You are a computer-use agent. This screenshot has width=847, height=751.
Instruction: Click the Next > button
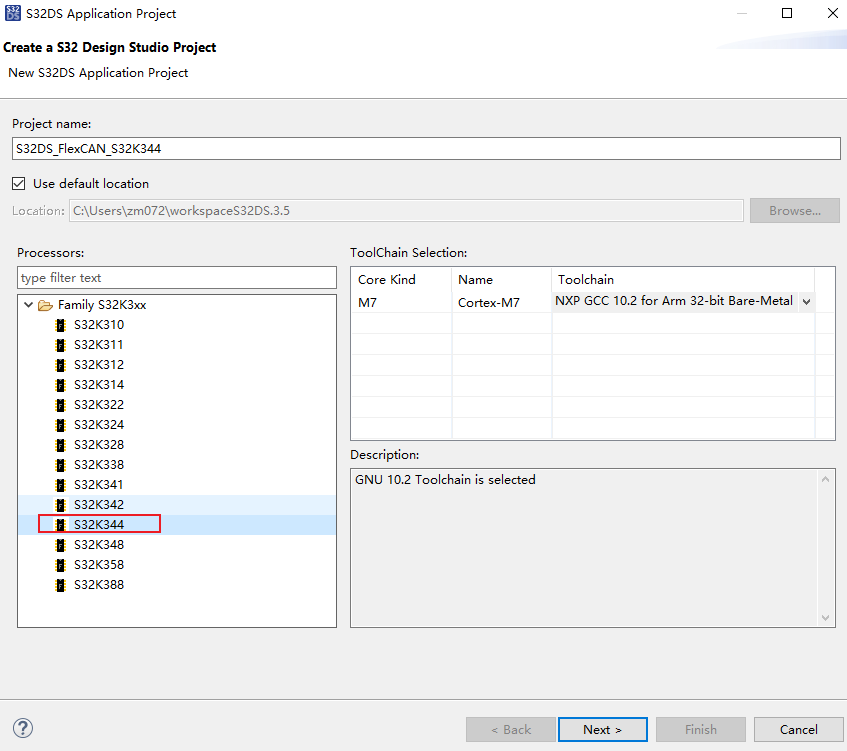pos(603,729)
